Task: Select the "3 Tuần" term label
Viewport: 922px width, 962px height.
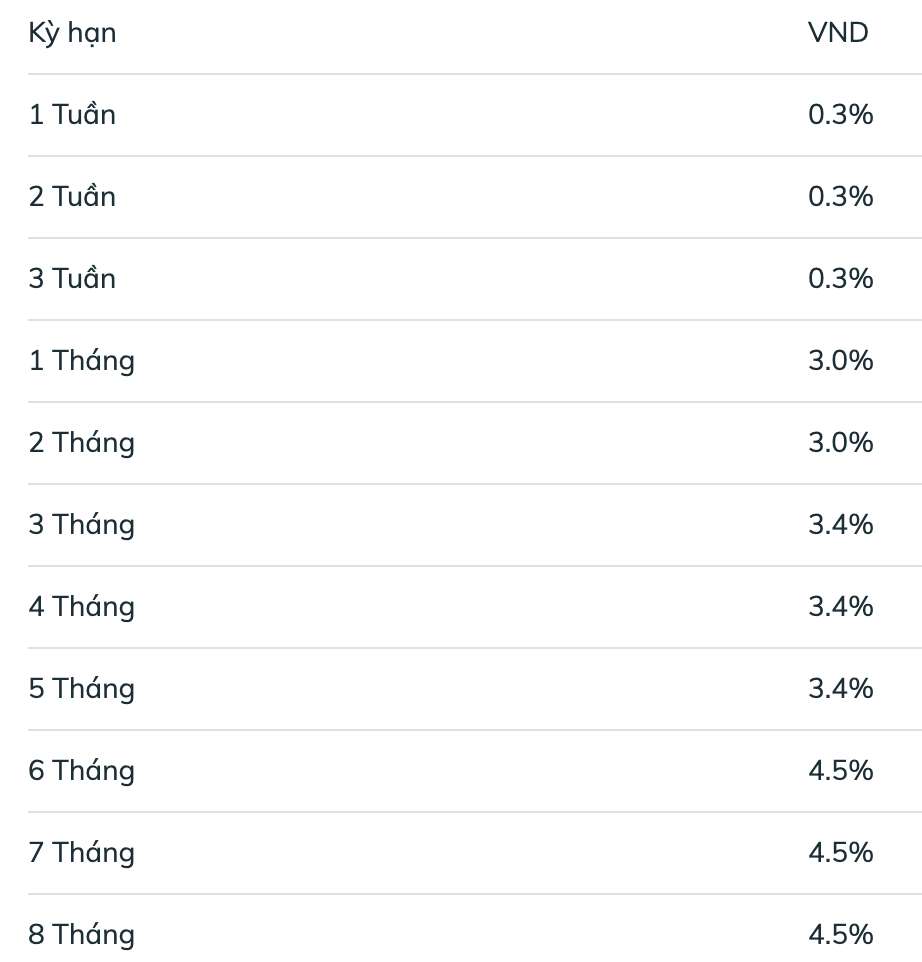Action: click(72, 279)
